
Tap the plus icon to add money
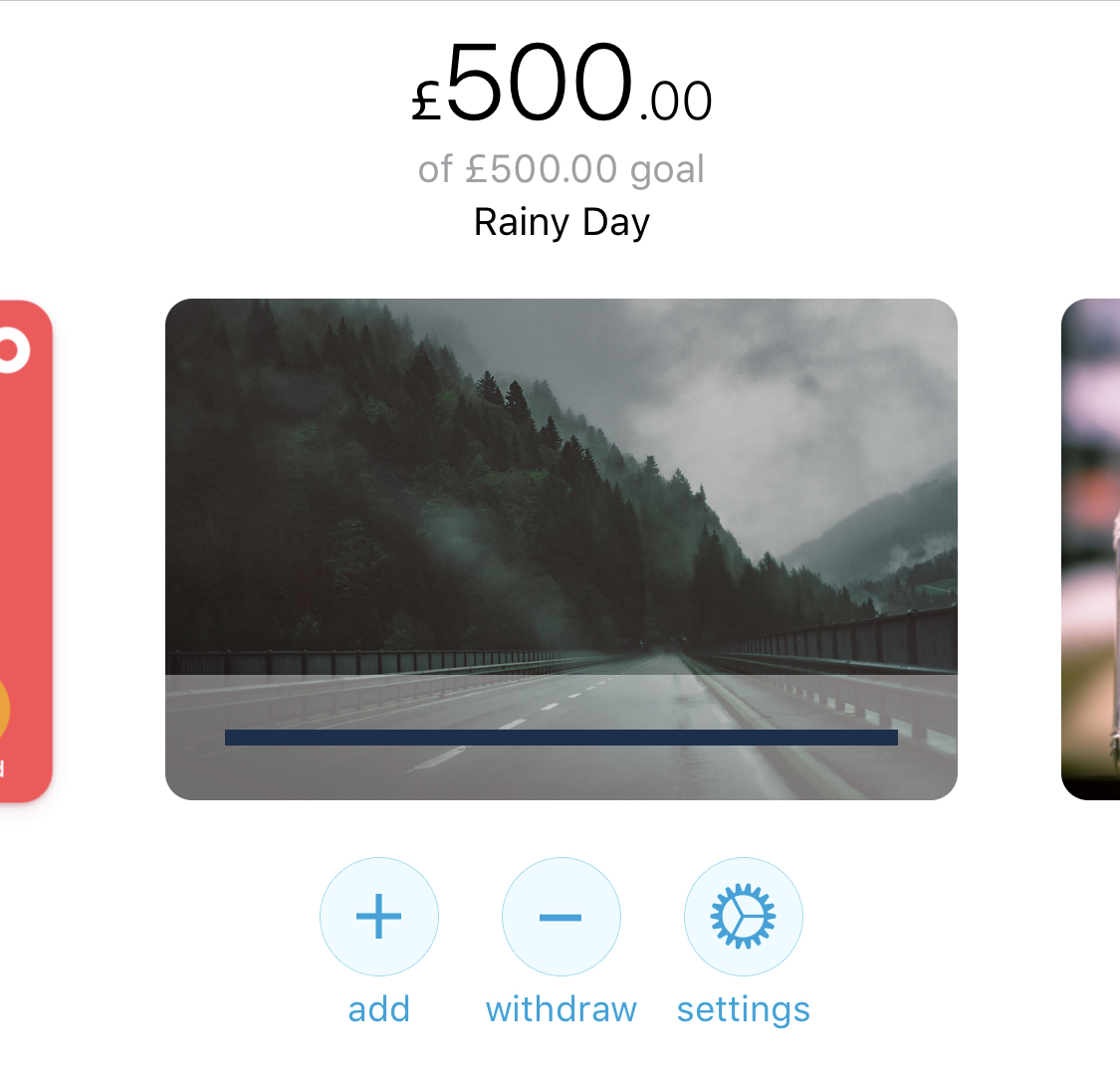click(x=378, y=917)
